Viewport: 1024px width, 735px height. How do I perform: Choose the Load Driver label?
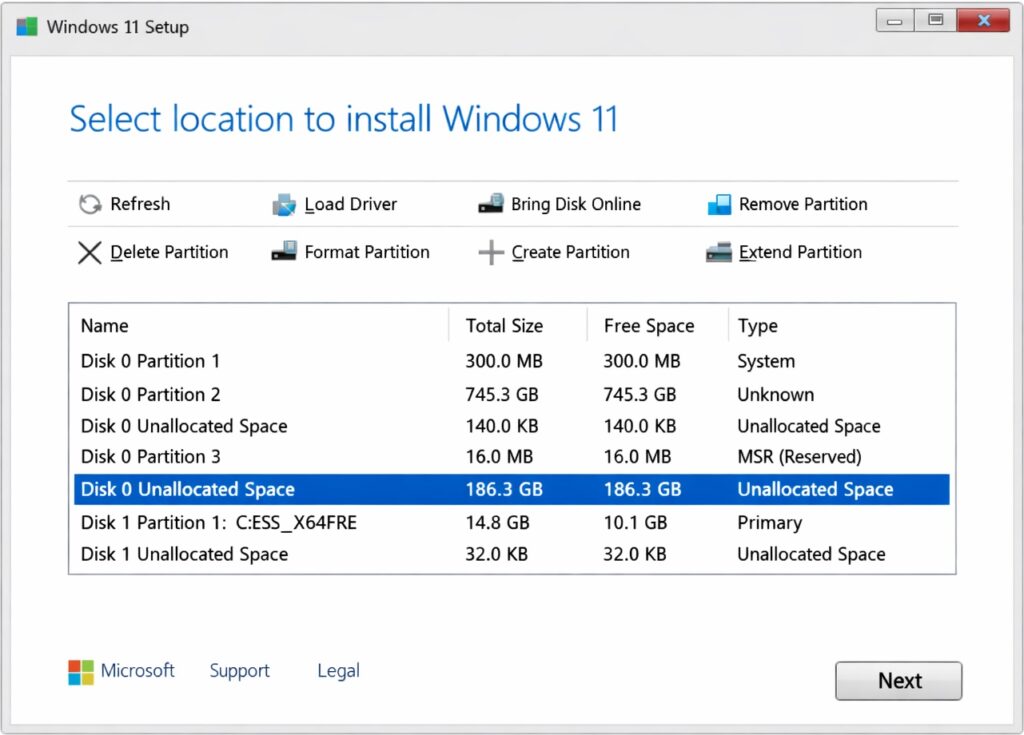[351, 204]
